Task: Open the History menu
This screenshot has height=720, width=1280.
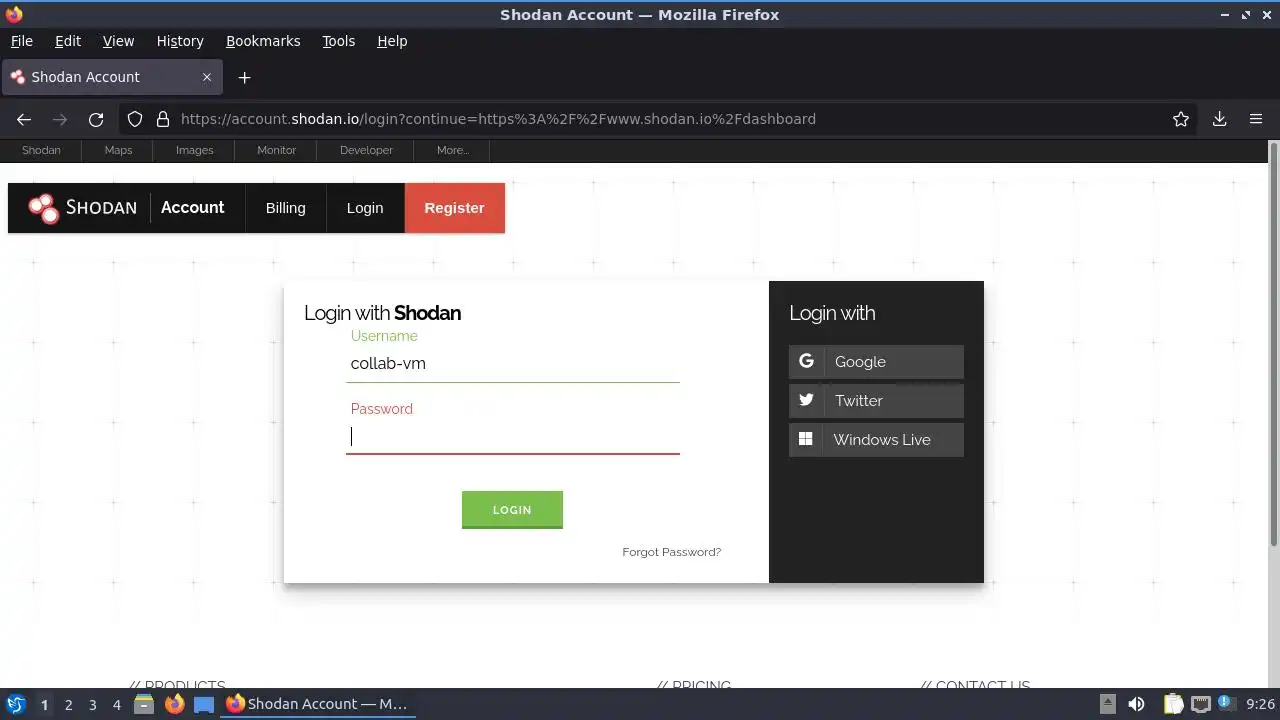Action: click(x=180, y=41)
